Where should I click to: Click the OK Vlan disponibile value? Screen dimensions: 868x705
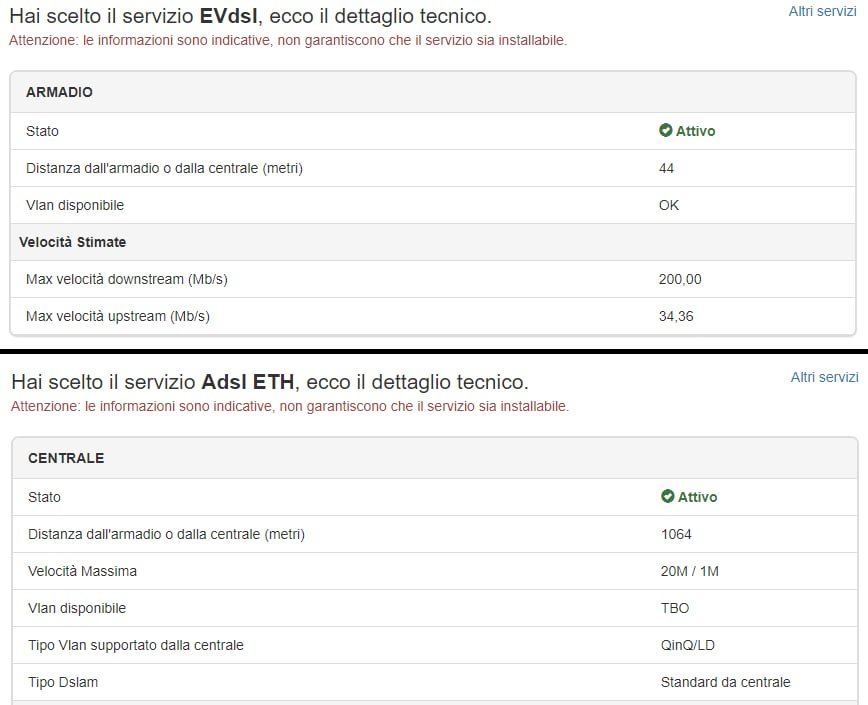pos(669,205)
